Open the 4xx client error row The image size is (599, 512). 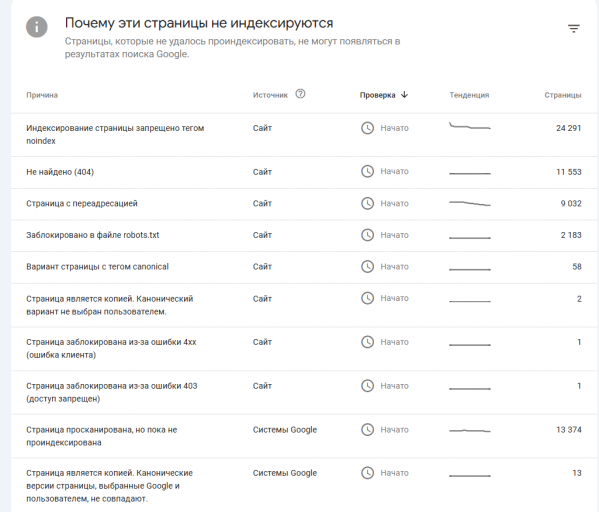click(x=304, y=348)
